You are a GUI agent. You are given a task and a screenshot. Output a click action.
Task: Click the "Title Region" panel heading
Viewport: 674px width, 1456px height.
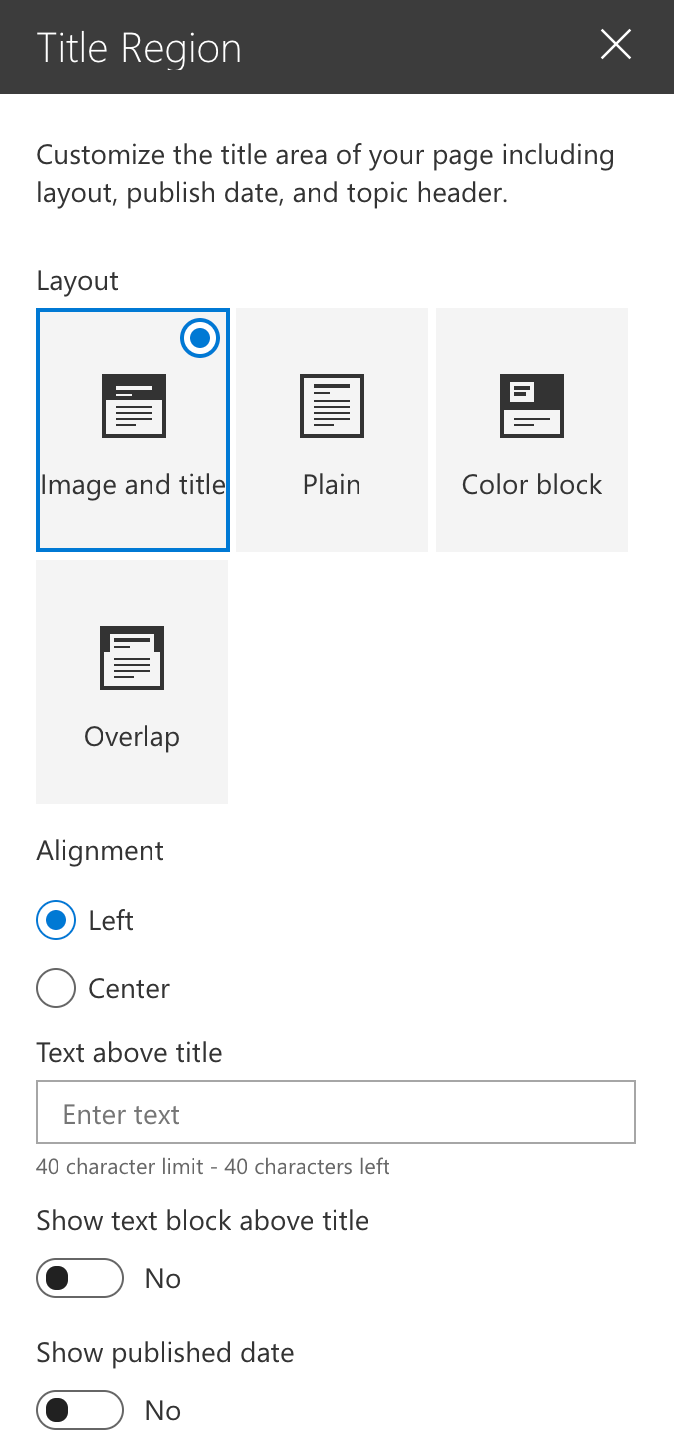[139, 48]
